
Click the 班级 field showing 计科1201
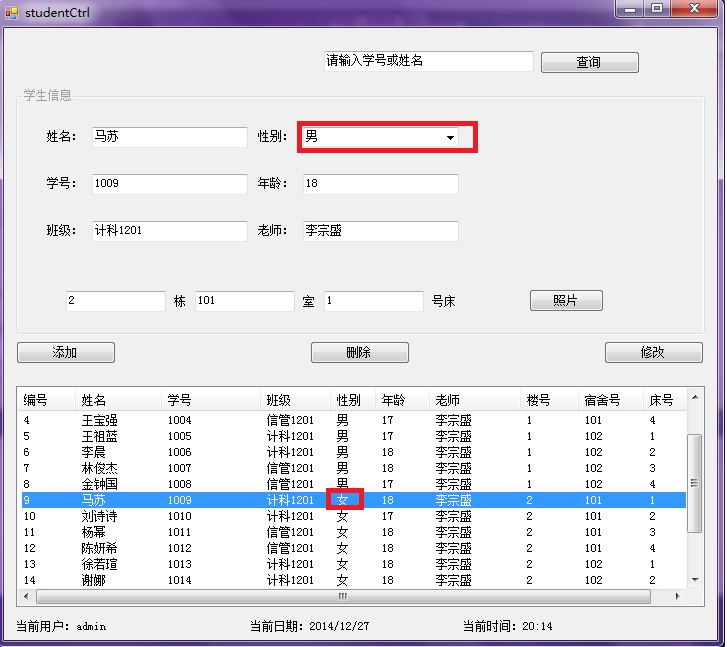(169, 231)
